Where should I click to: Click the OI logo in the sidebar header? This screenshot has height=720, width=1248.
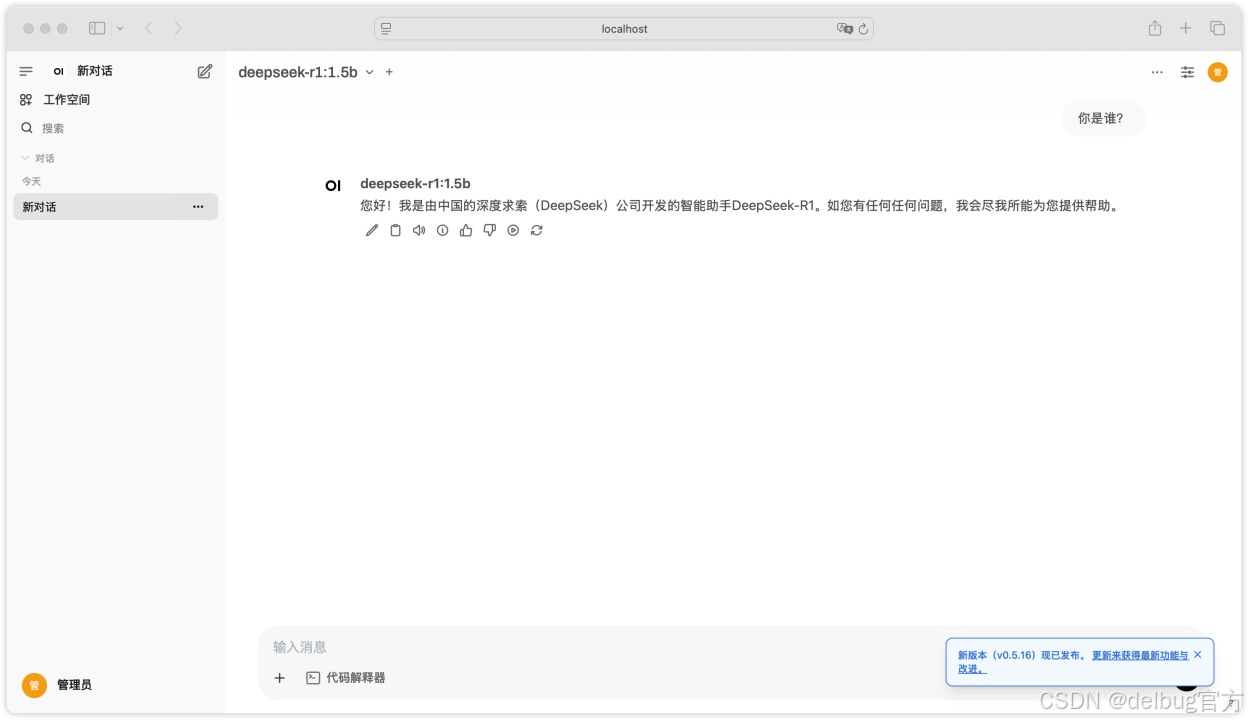pos(58,71)
